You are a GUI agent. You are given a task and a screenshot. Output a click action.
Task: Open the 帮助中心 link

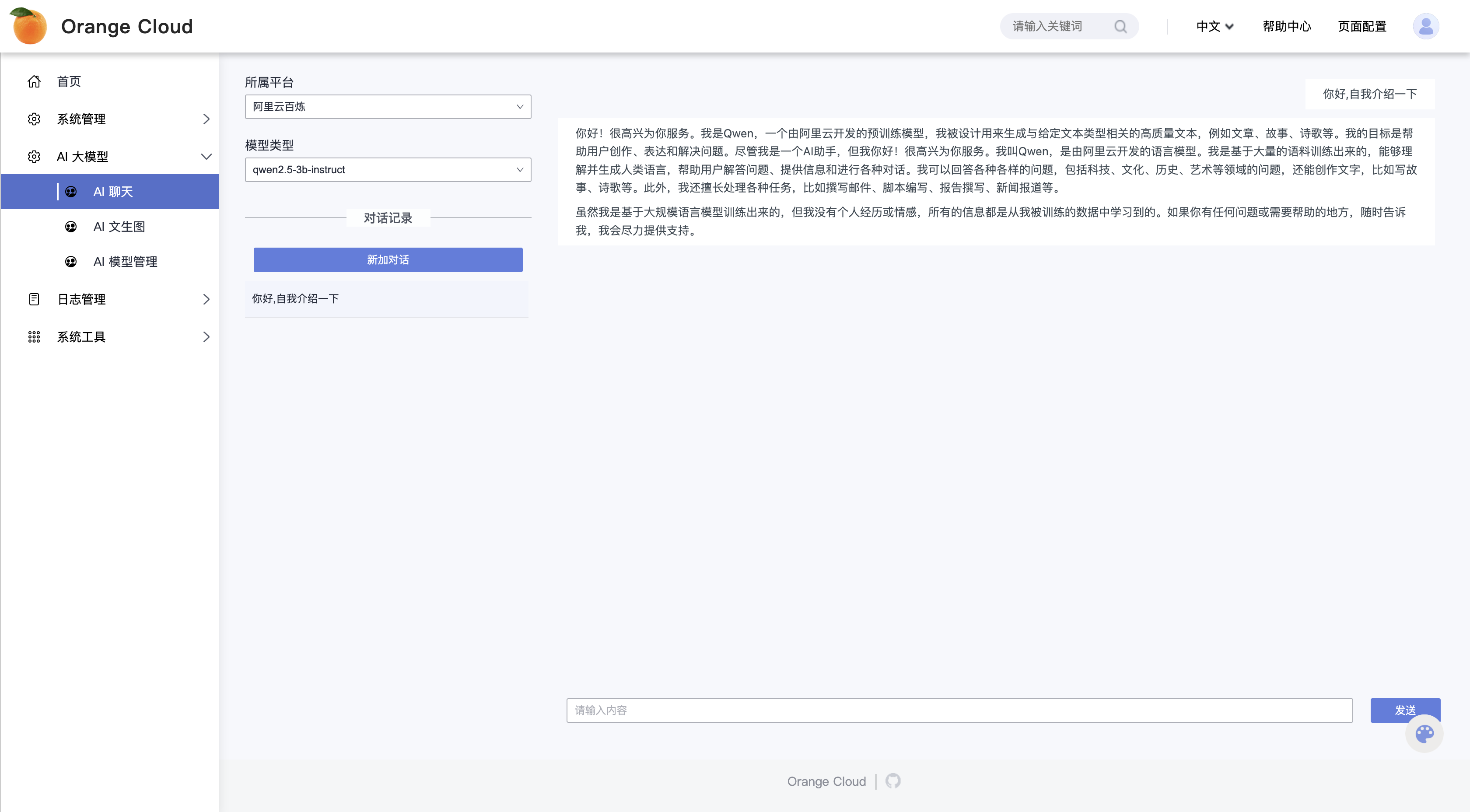click(x=1287, y=26)
